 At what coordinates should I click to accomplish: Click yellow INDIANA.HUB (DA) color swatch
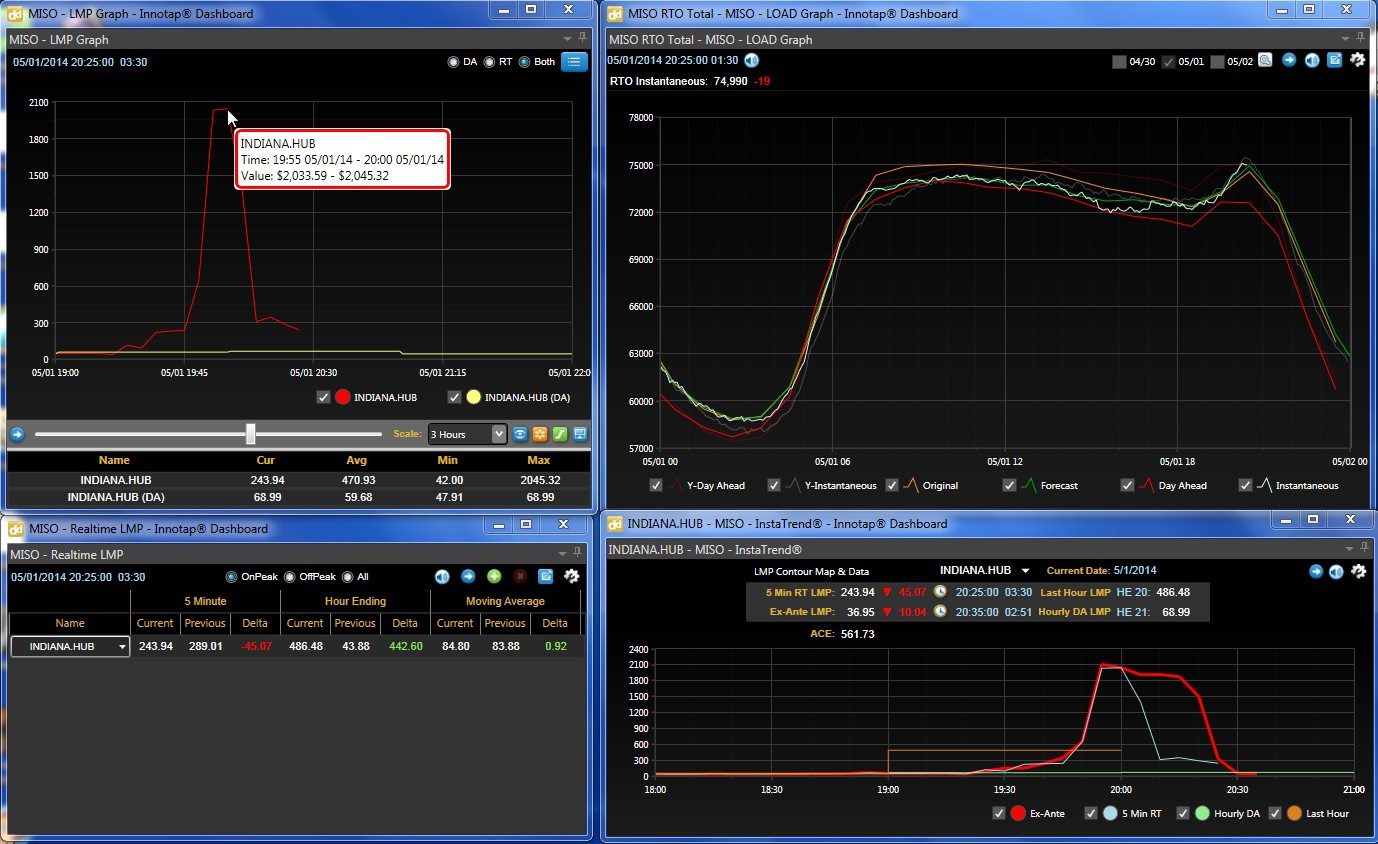[474, 397]
